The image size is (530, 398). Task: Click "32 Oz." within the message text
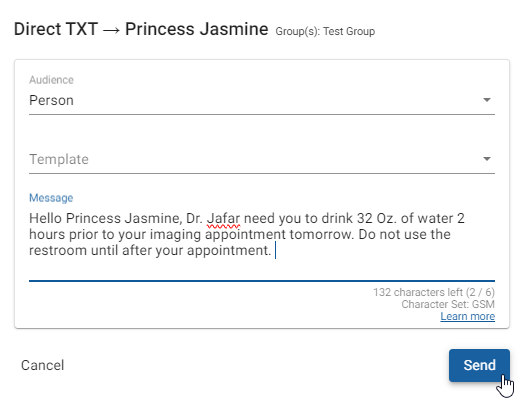click(377, 218)
